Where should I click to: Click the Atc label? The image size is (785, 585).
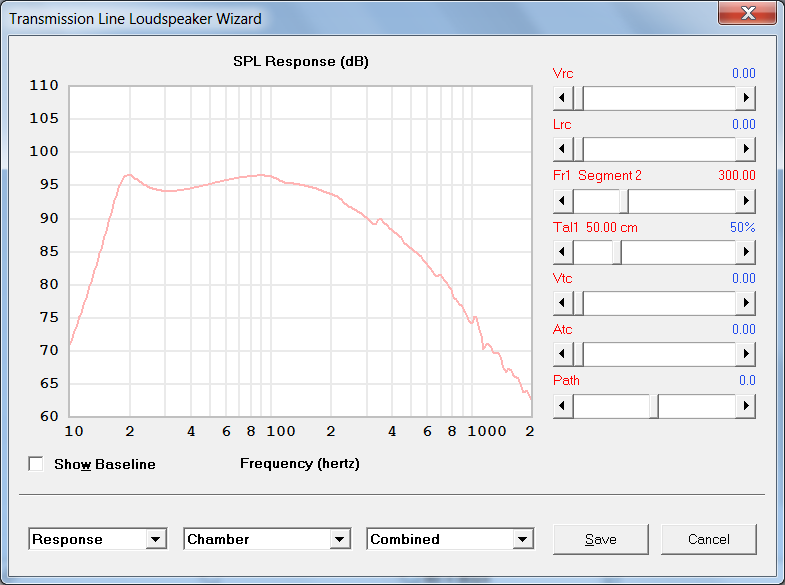[563, 329]
